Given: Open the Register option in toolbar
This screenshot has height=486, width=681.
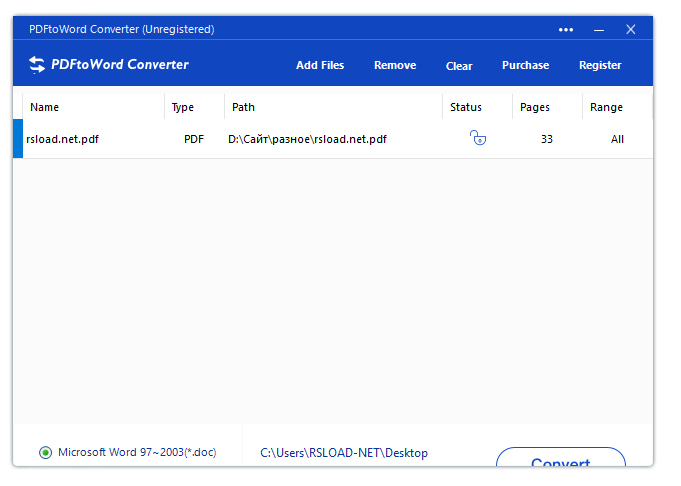Looking at the screenshot, I should (x=600, y=65).
